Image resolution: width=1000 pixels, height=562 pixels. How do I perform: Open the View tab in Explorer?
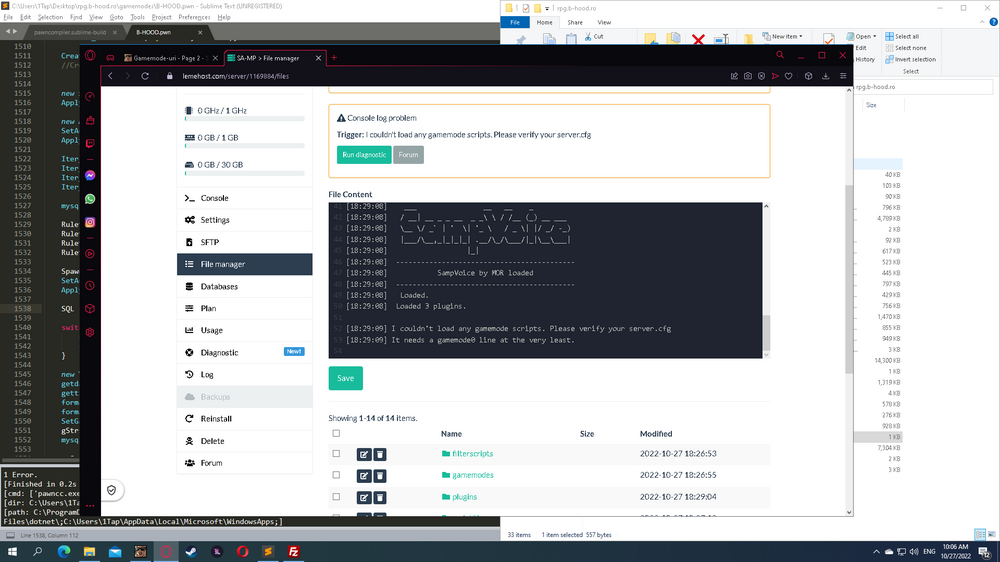click(x=604, y=22)
